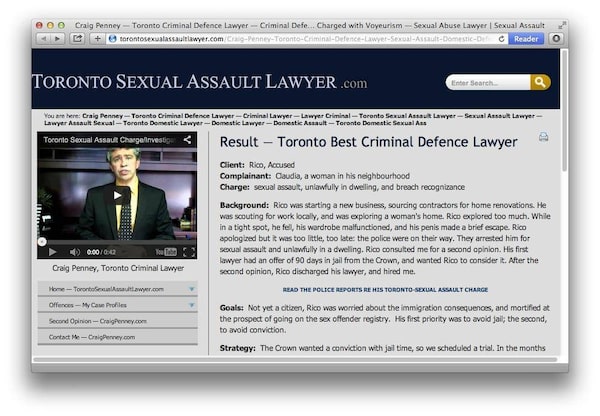Click the YouTube logo in the player

pyautogui.click(x=165, y=252)
